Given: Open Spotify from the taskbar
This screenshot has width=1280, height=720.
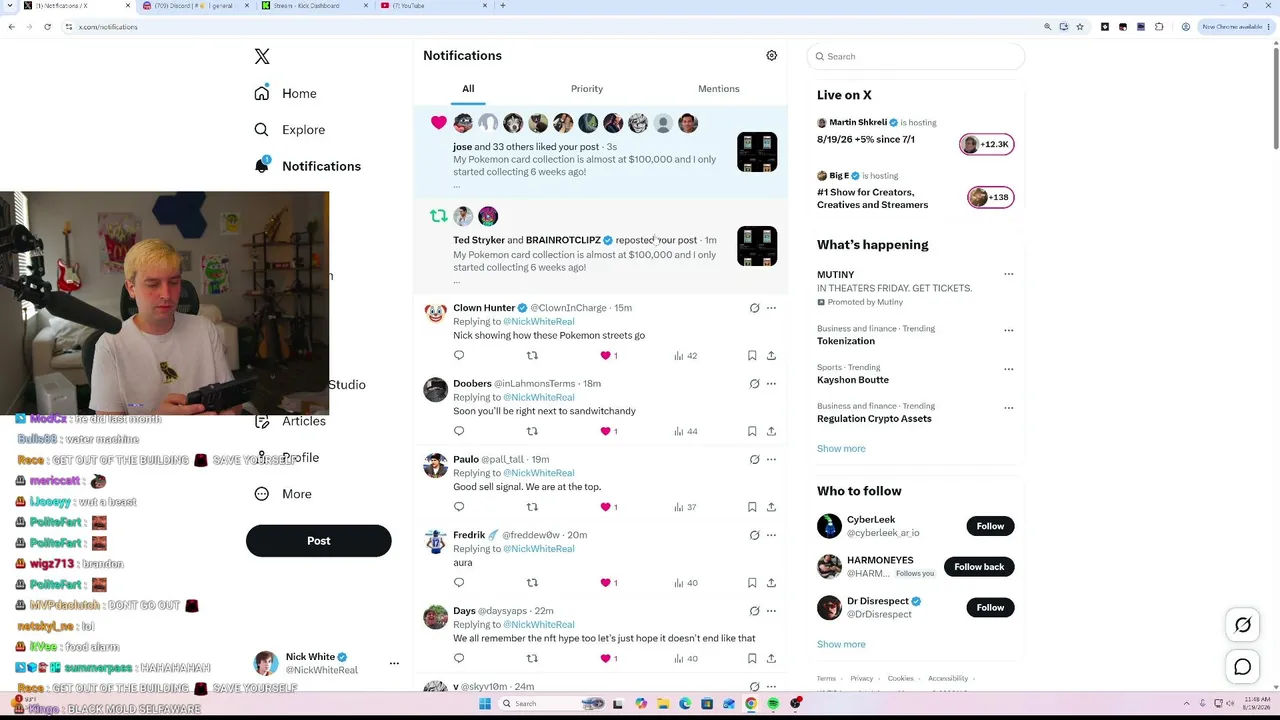Looking at the screenshot, I should click(773, 704).
